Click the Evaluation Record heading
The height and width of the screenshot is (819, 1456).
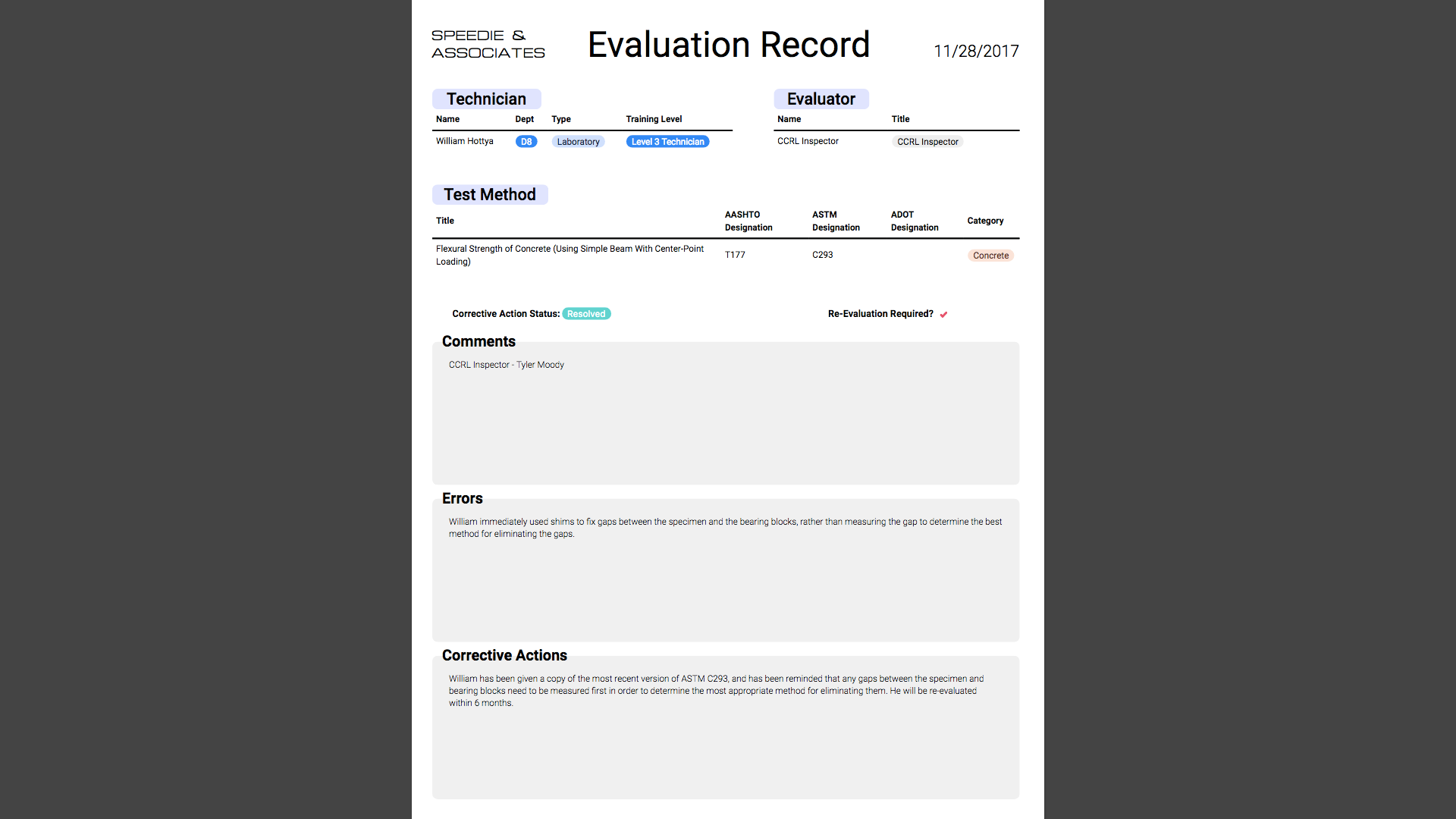[729, 45]
